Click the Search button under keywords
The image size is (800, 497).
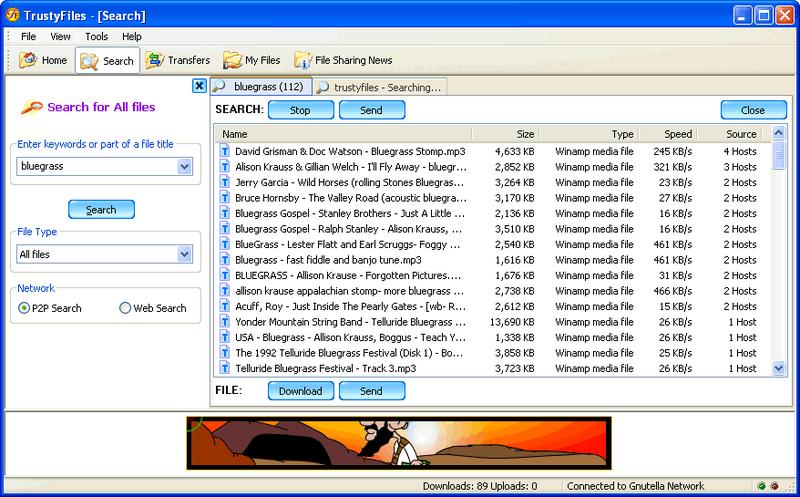(101, 209)
